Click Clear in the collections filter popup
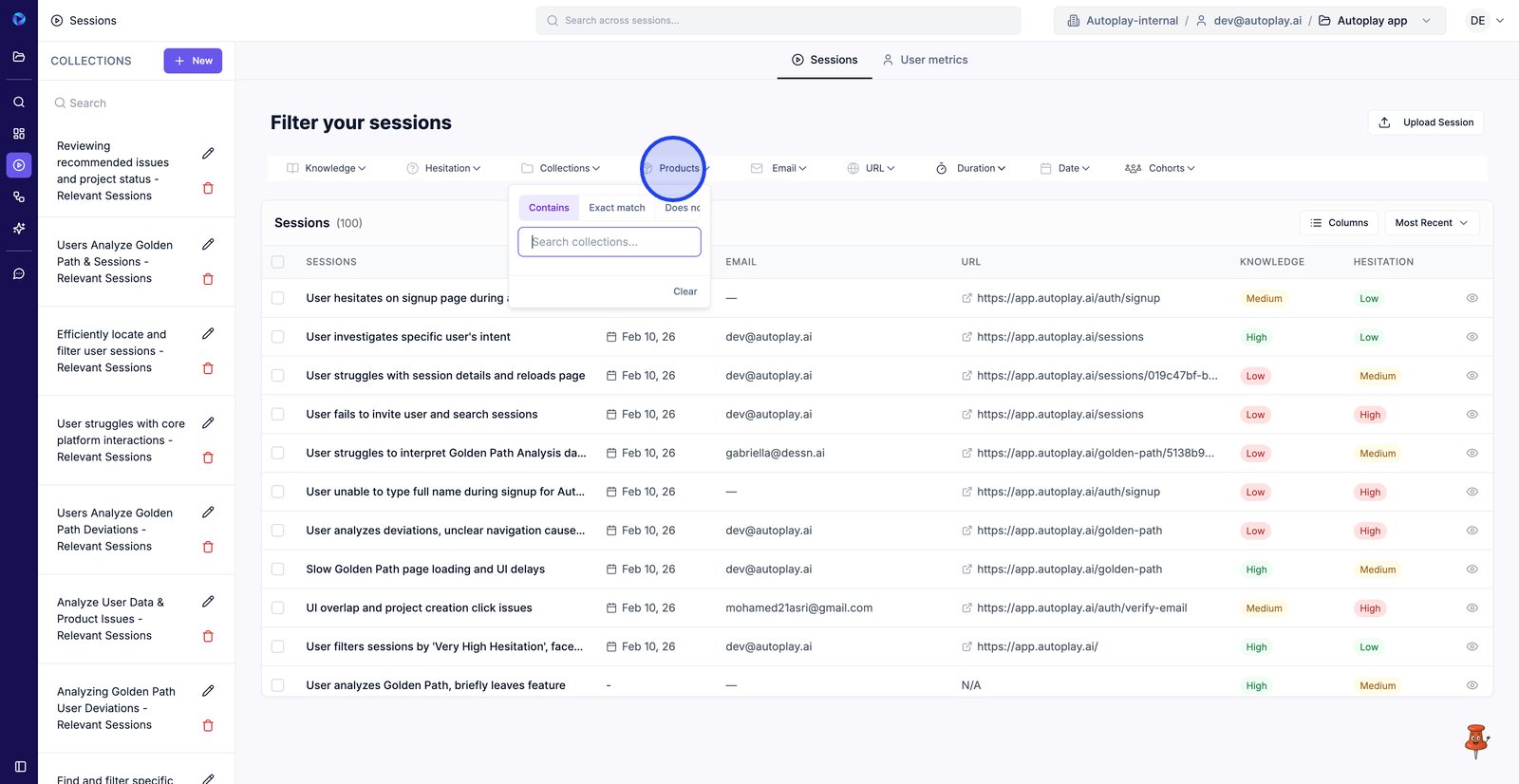Image resolution: width=1519 pixels, height=784 pixels. (x=684, y=291)
